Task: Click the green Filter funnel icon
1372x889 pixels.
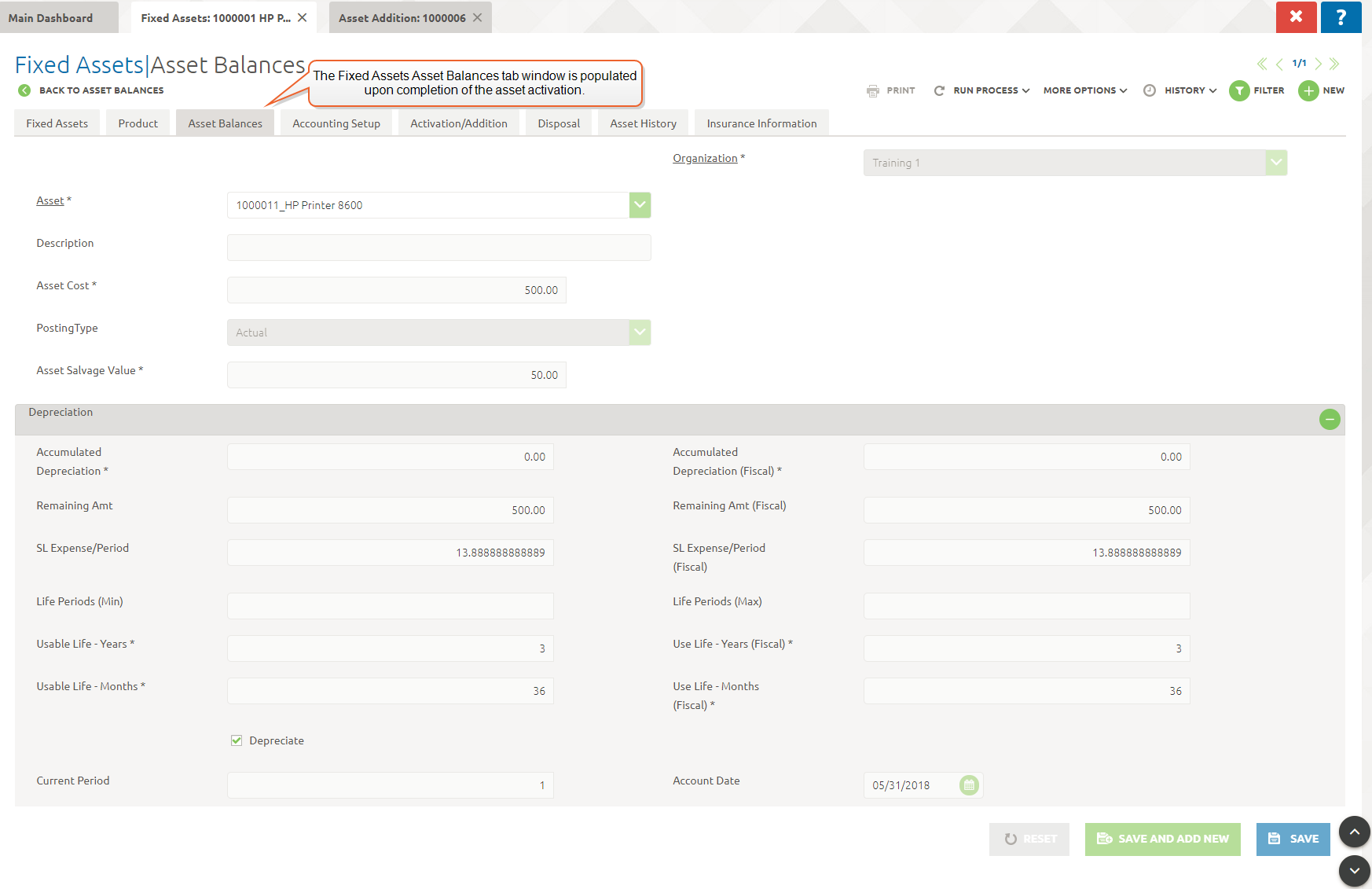Action: [x=1238, y=91]
